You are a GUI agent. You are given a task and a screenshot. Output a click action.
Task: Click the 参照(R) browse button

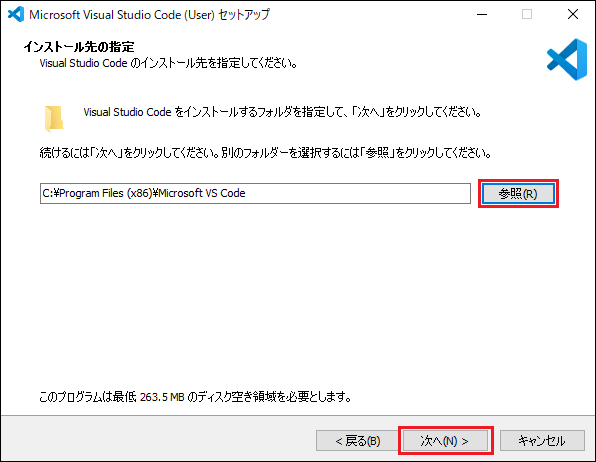coord(518,194)
